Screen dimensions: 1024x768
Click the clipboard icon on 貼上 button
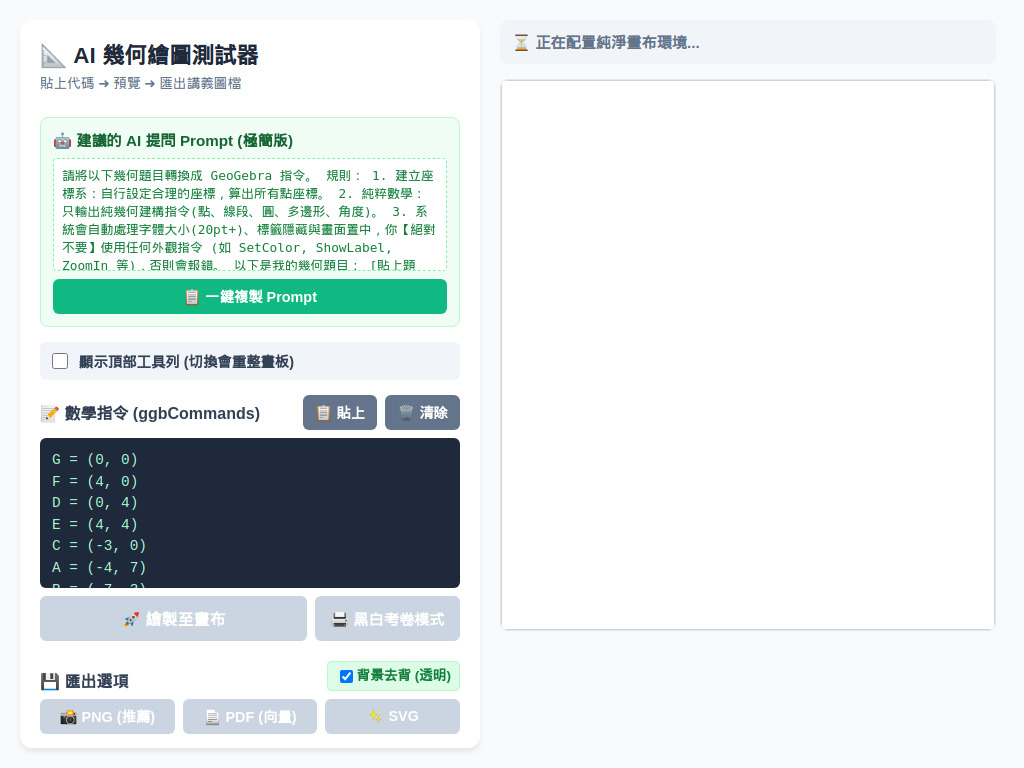point(323,413)
